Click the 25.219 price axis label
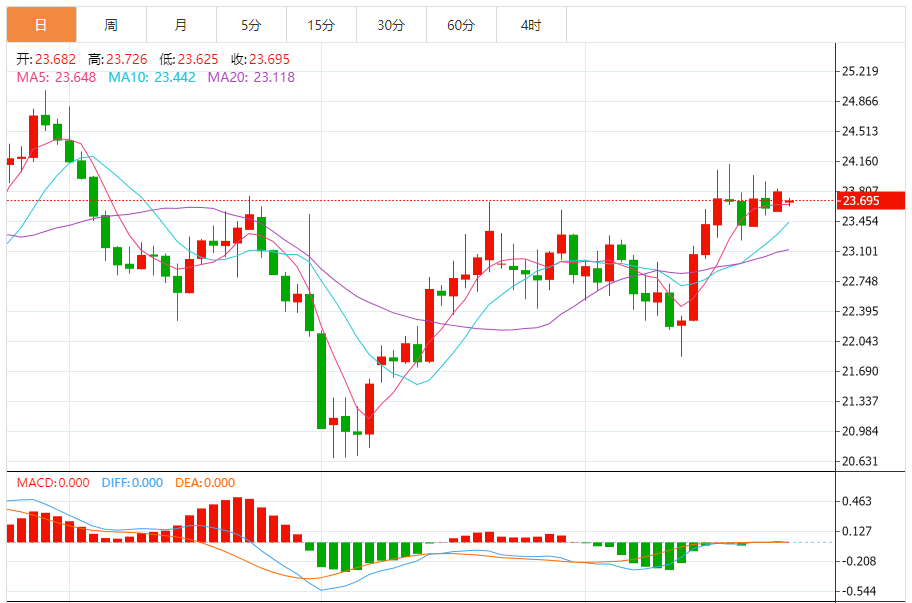This screenshot has width=912, height=603. pos(860,72)
